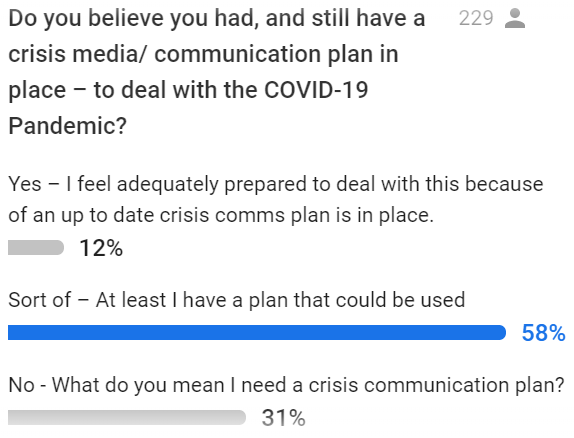The image size is (574, 438).
Task: Click 'plan that could be used' text
Action: click(x=357, y=300)
